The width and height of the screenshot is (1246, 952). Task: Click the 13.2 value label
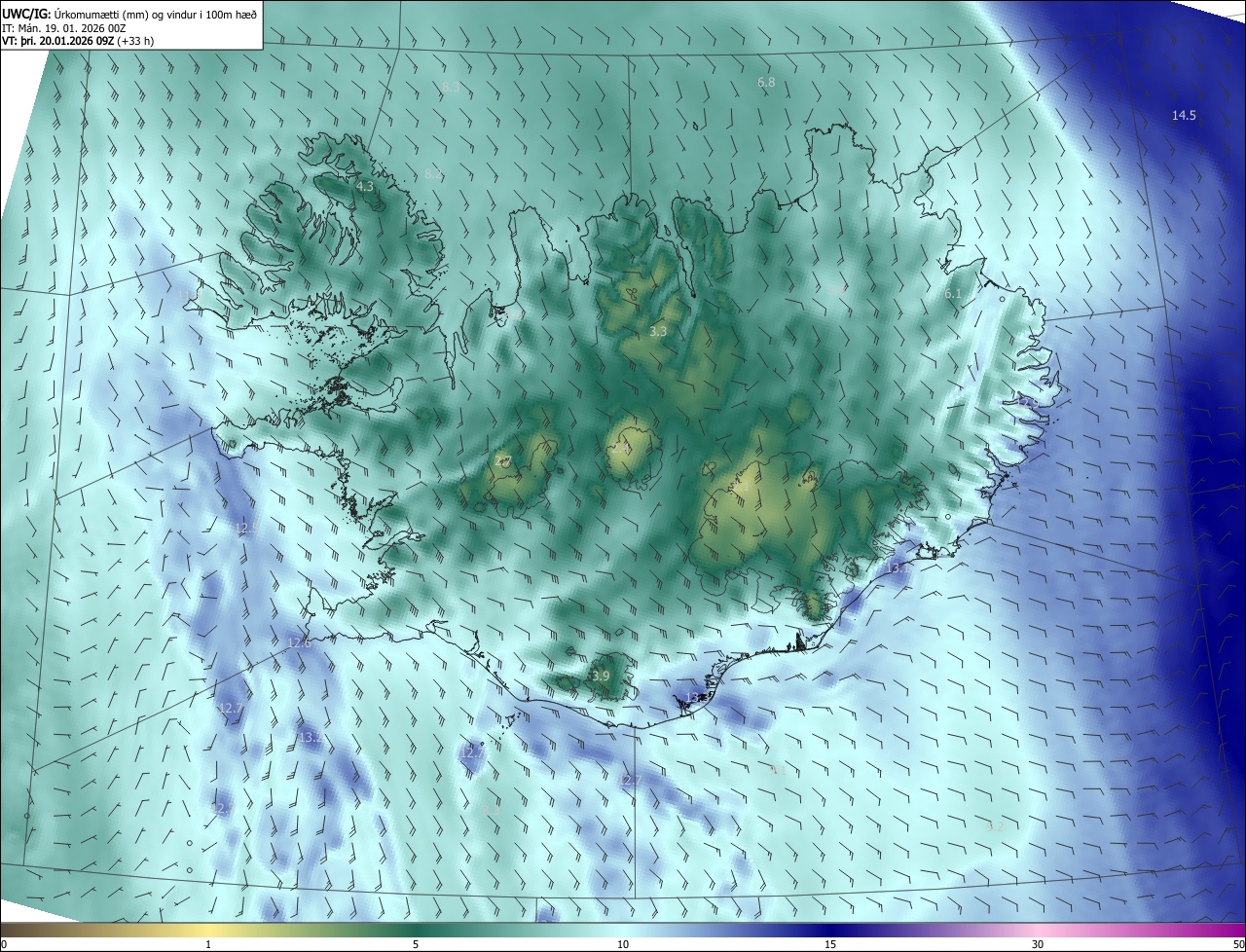[x=311, y=739]
